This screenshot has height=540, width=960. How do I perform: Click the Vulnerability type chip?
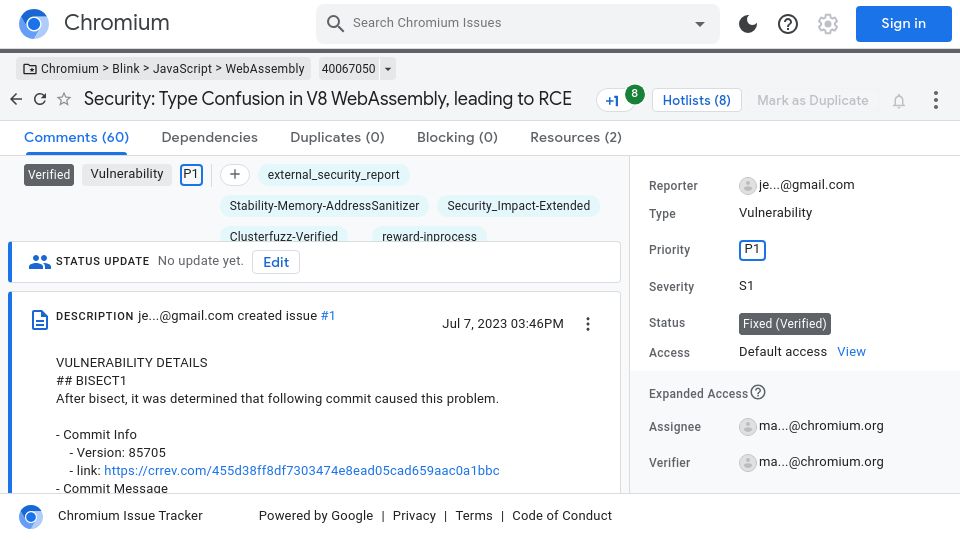point(127,174)
